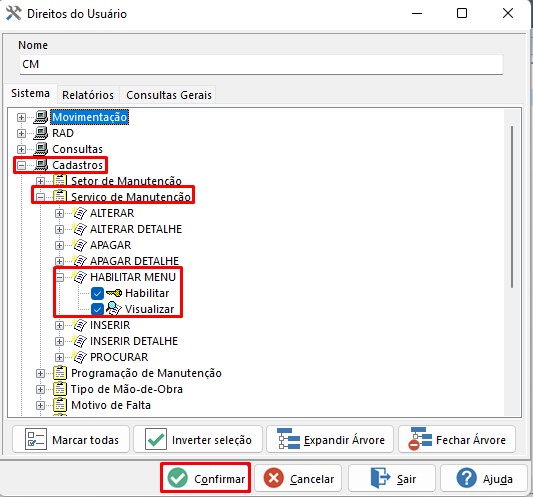Screen dimensions: 533x497
Task: Select the Habilitar tree label
Action: [147, 293]
